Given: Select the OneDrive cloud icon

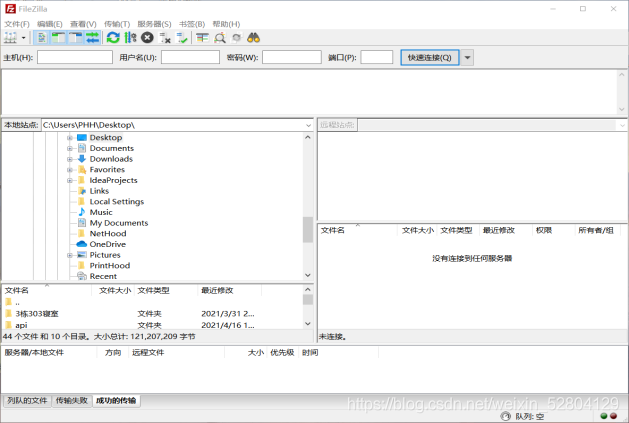Looking at the screenshot, I should (82, 244).
